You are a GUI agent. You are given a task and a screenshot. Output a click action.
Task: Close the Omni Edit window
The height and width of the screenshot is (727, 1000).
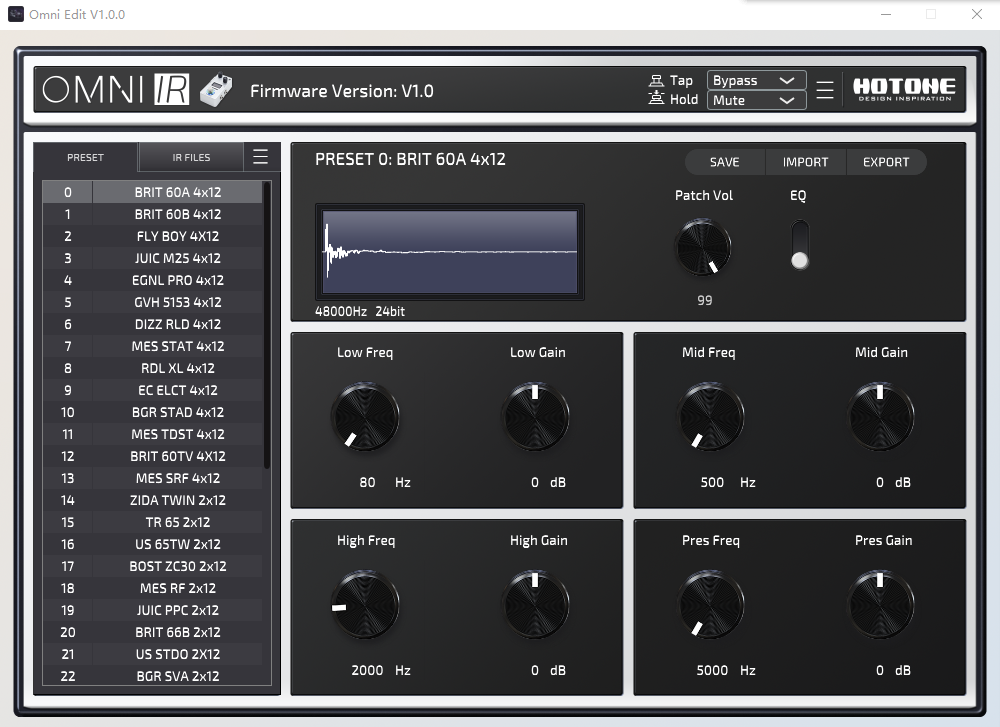click(x=976, y=14)
